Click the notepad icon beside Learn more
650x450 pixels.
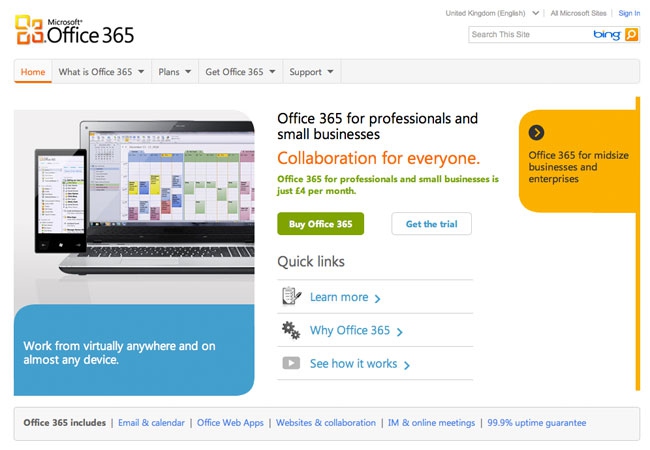291,296
